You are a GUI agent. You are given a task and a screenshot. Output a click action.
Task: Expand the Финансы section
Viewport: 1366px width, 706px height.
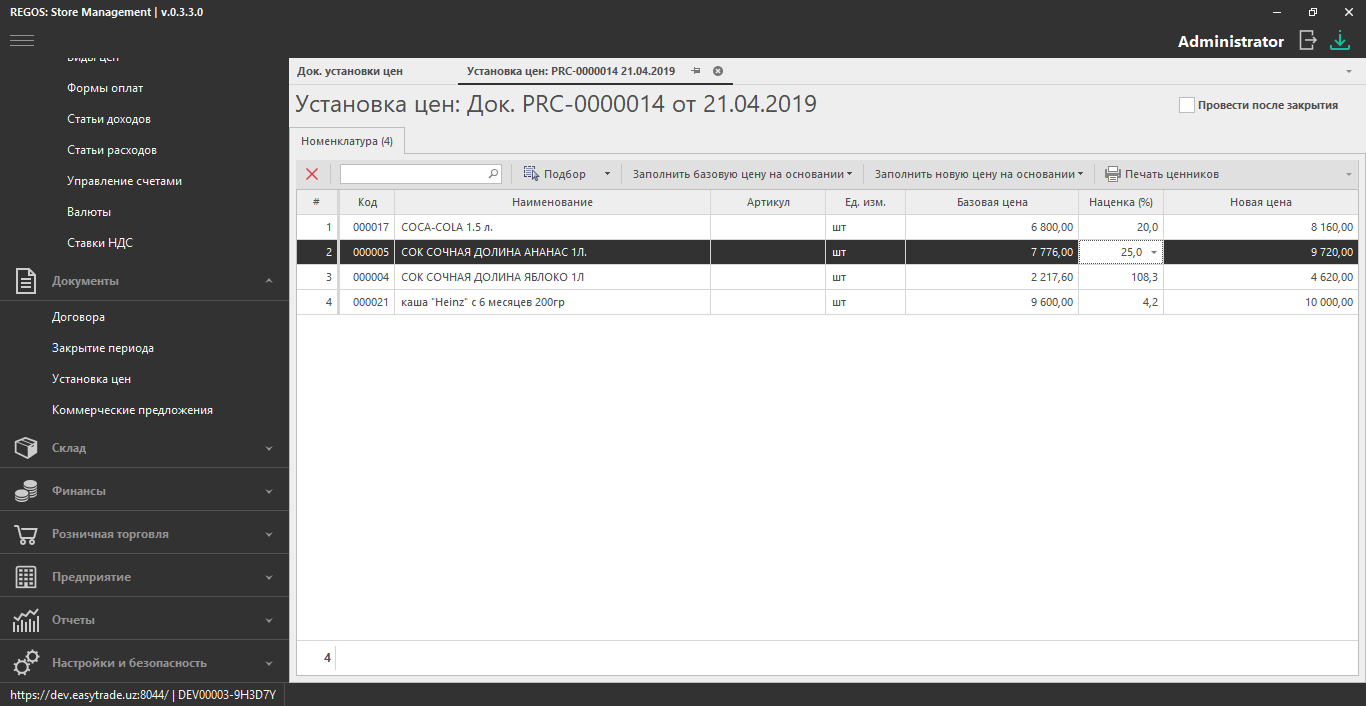click(269, 492)
